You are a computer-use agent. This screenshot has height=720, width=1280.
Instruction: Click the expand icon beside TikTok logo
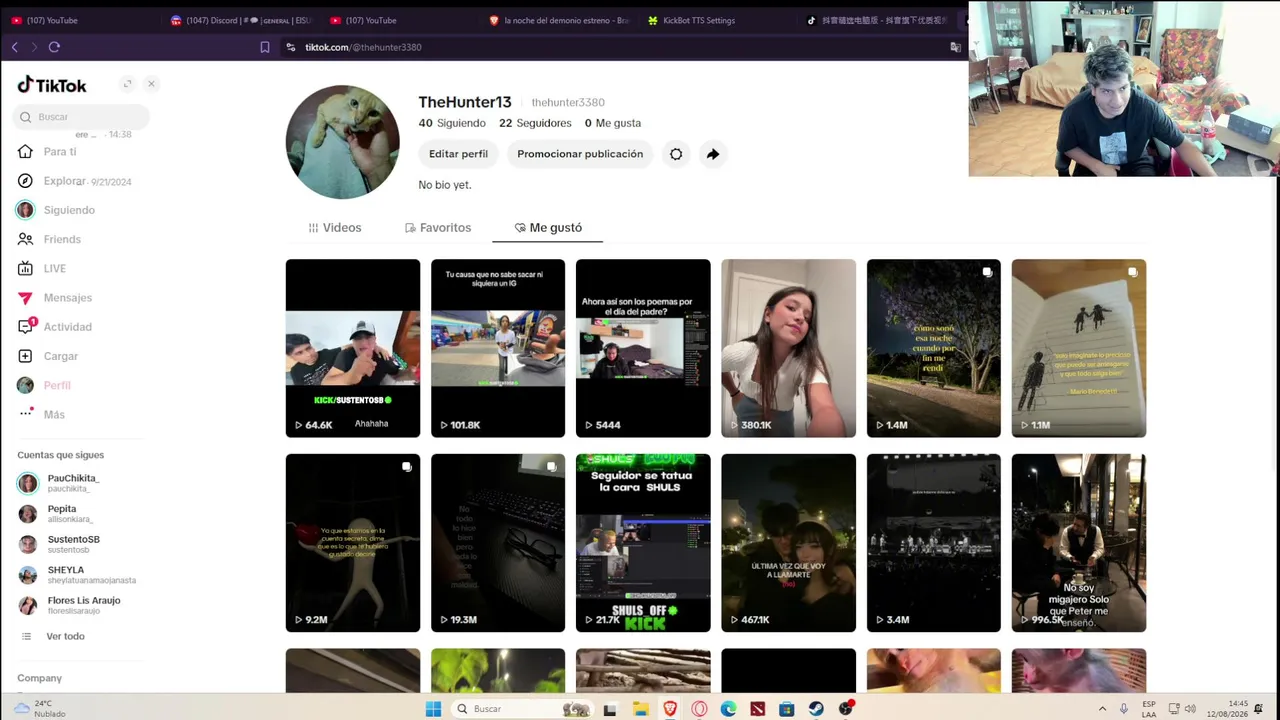[127, 84]
